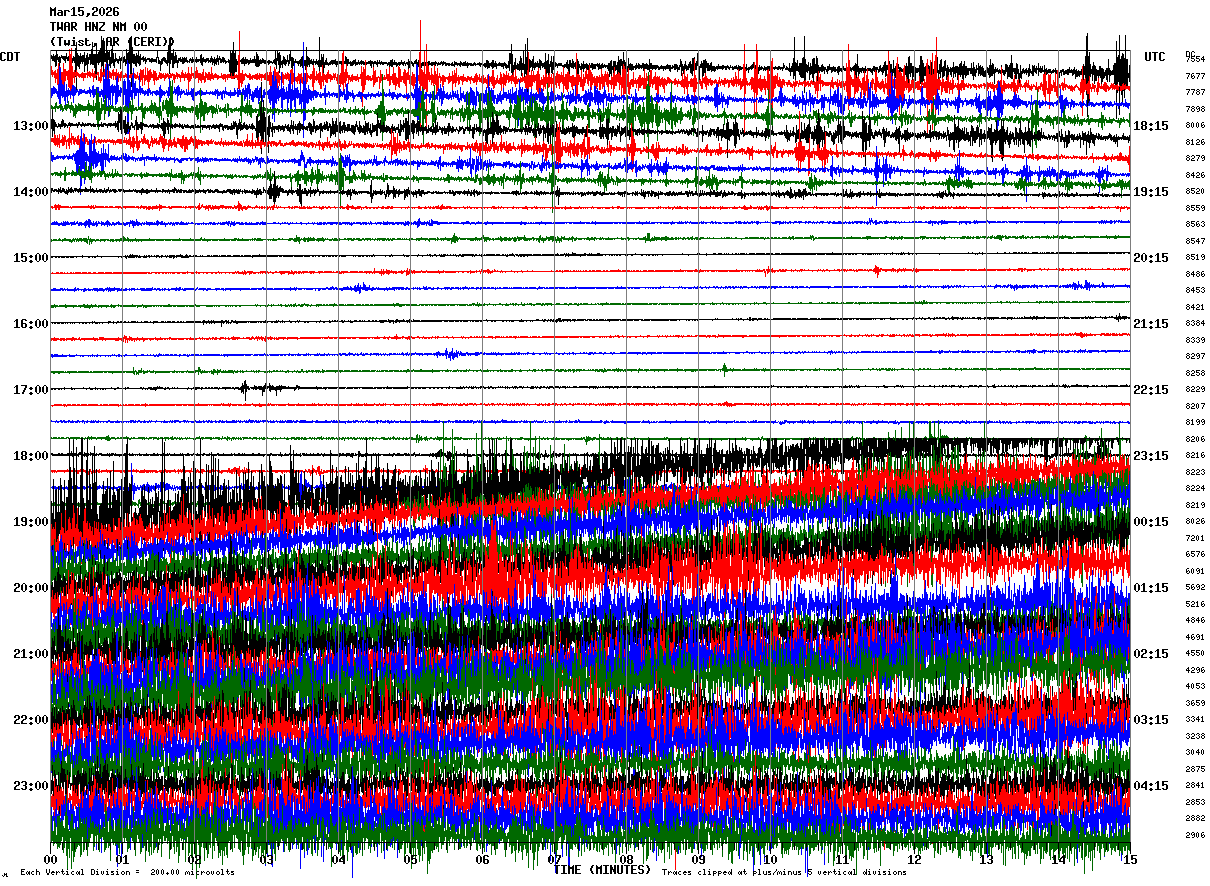The image size is (1210, 886).
Task: Click the 23:15 UTC time label
Action: (x=1151, y=456)
